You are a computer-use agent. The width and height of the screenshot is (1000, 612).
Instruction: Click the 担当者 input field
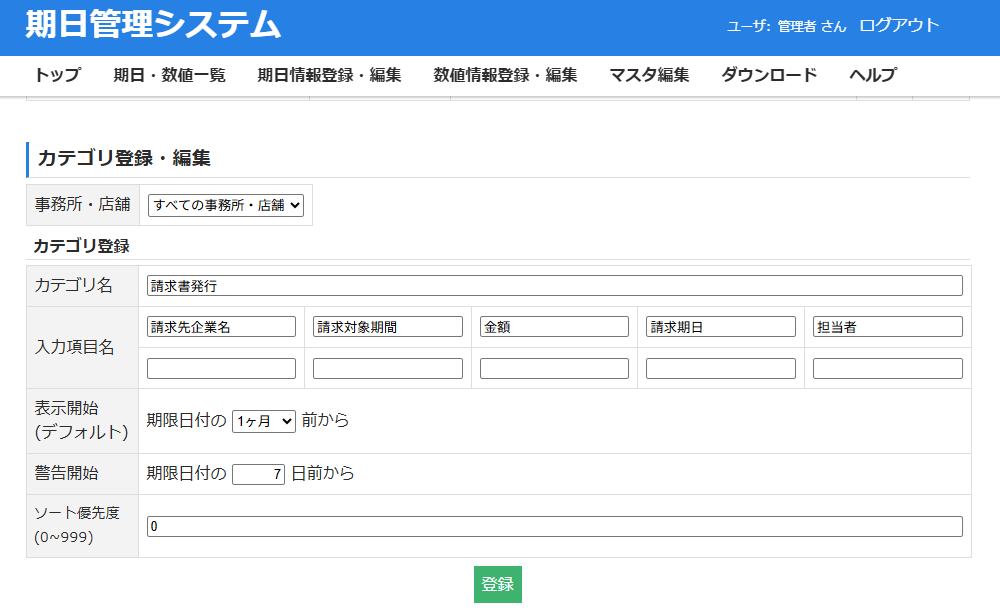tap(887, 327)
